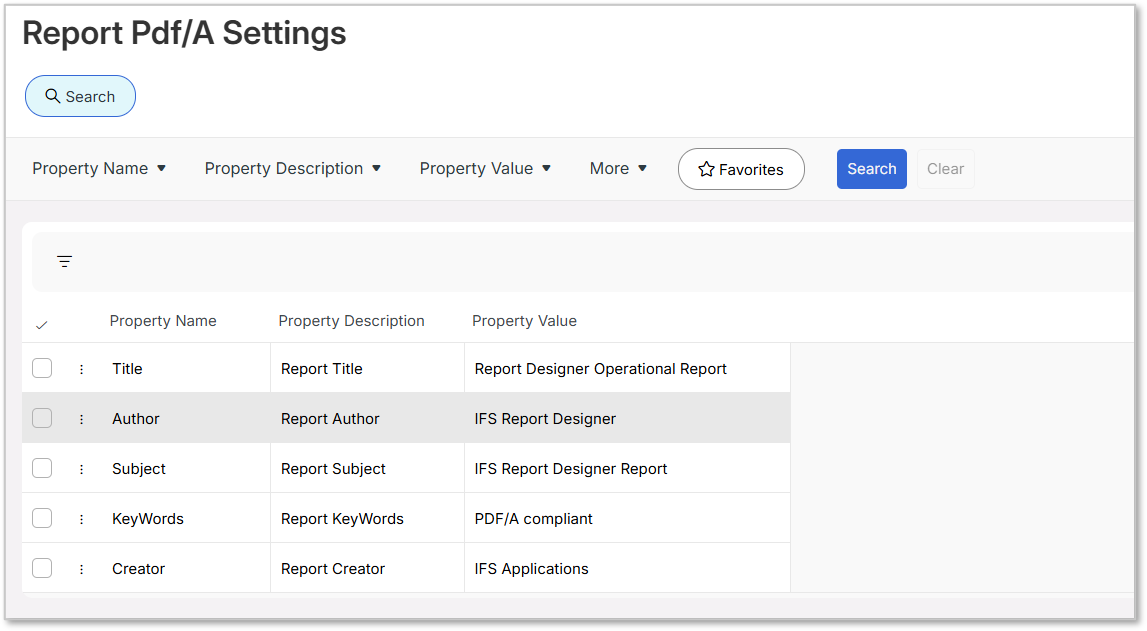Select the 'Title' property name cell
The height and width of the screenshot is (631, 1147).
186,369
